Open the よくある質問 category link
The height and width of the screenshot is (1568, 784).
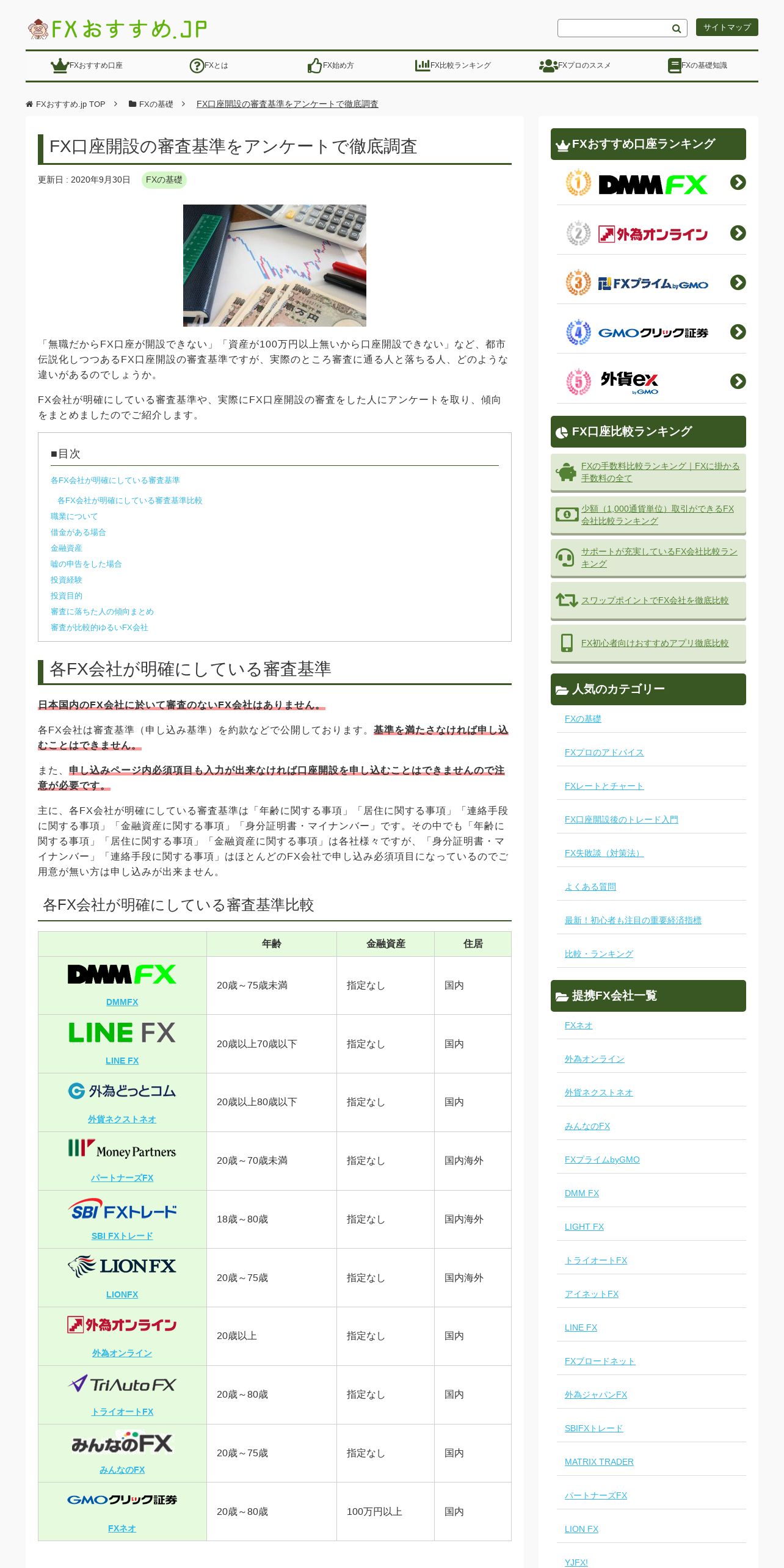pyautogui.click(x=590, y=887)
